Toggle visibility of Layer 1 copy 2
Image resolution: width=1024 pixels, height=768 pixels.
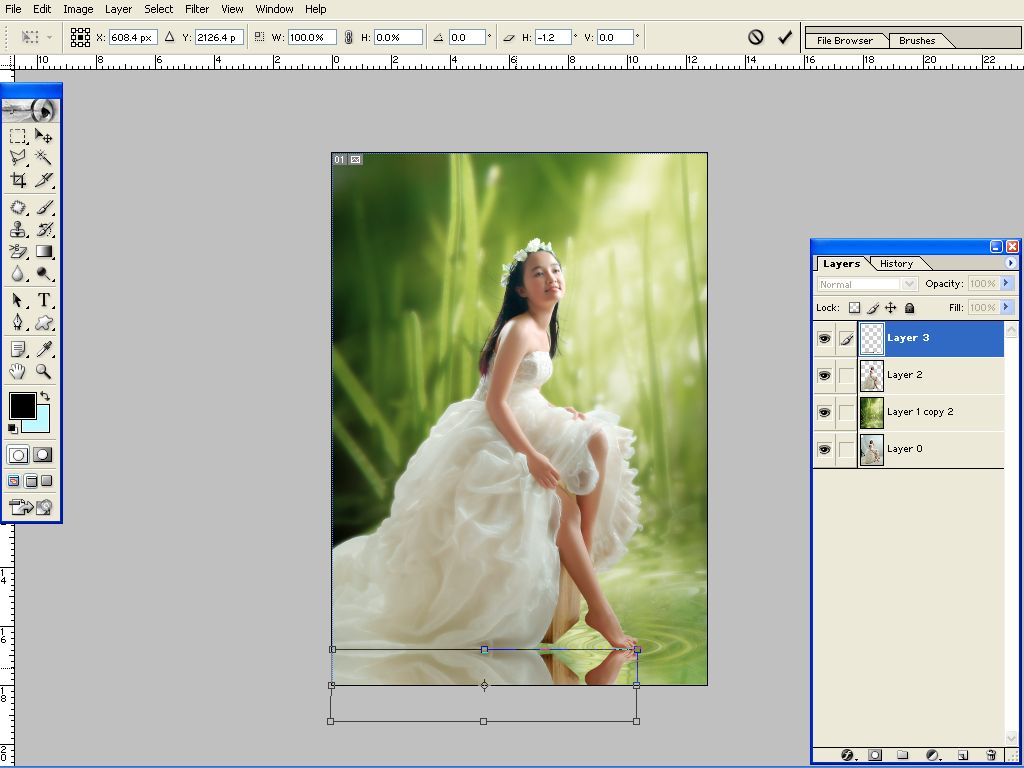point(824,413)
